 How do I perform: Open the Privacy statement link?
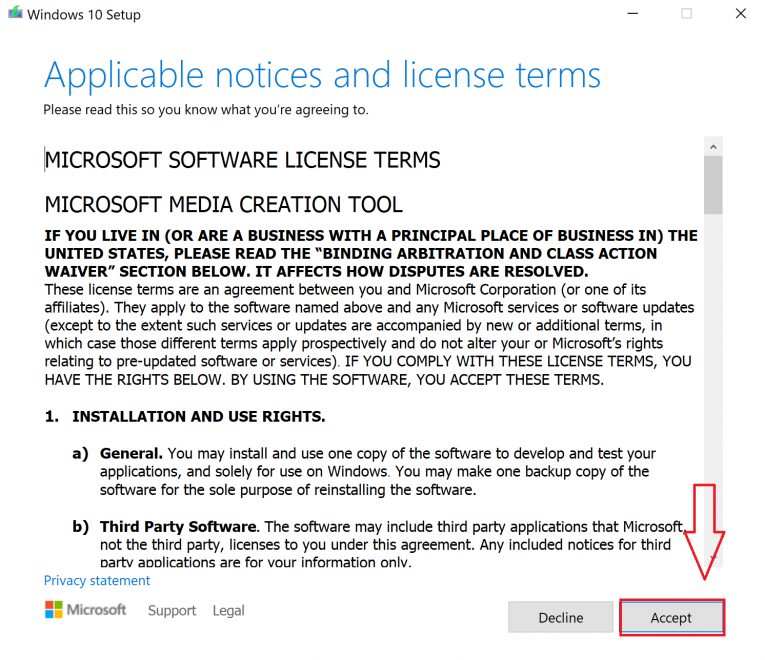[97, 580]
